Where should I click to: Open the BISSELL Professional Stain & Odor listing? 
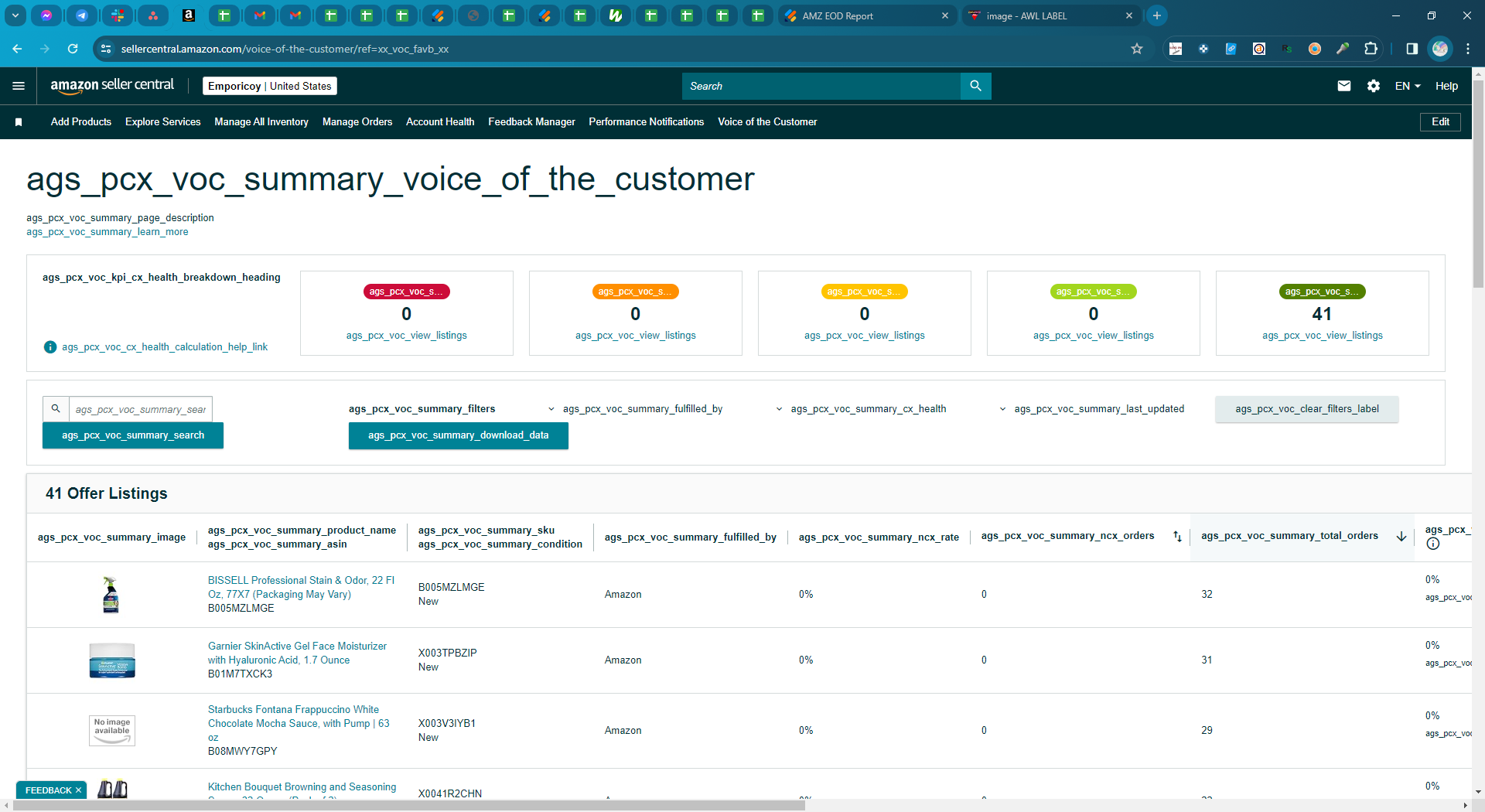[x=301, y=587]
